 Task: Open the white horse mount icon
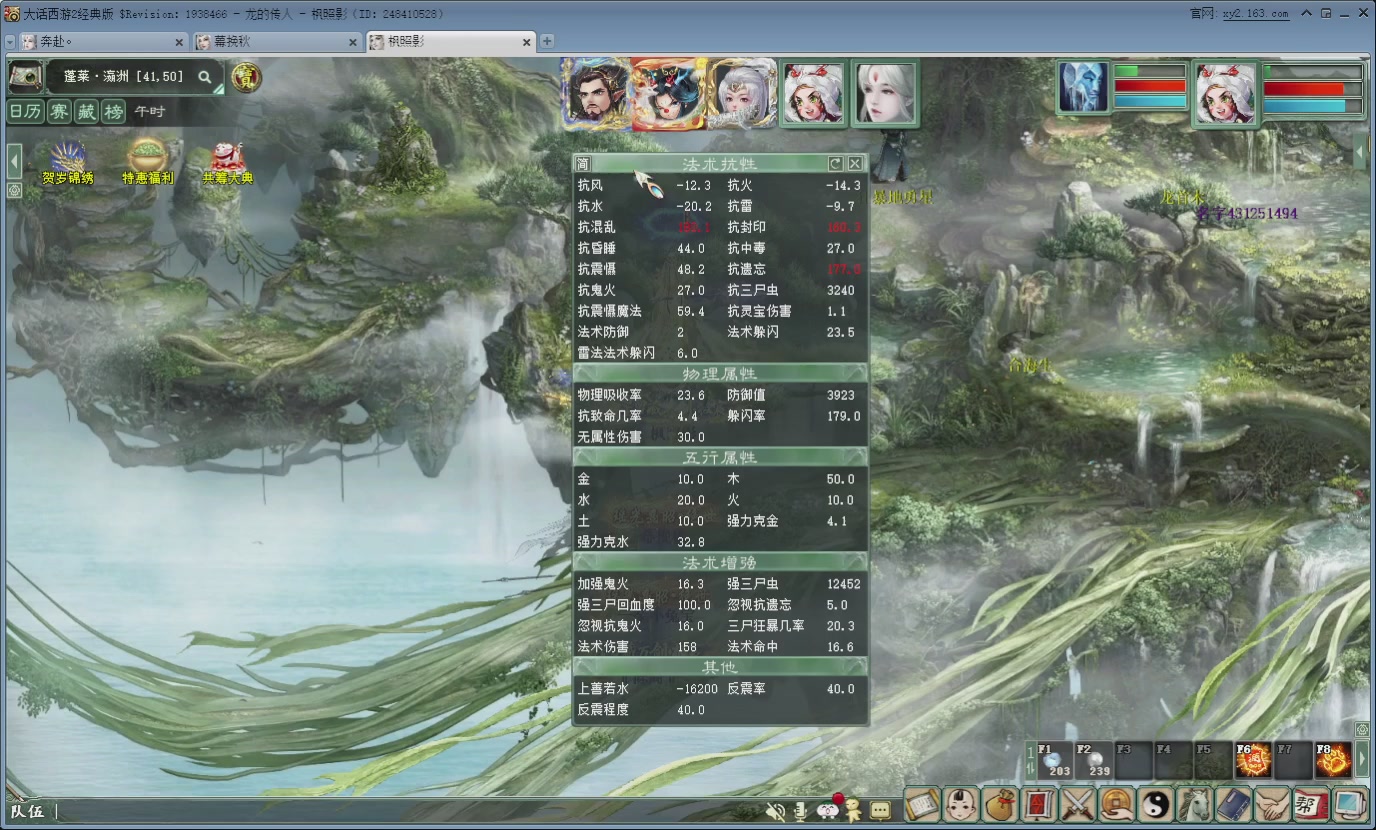point(1195,804)
